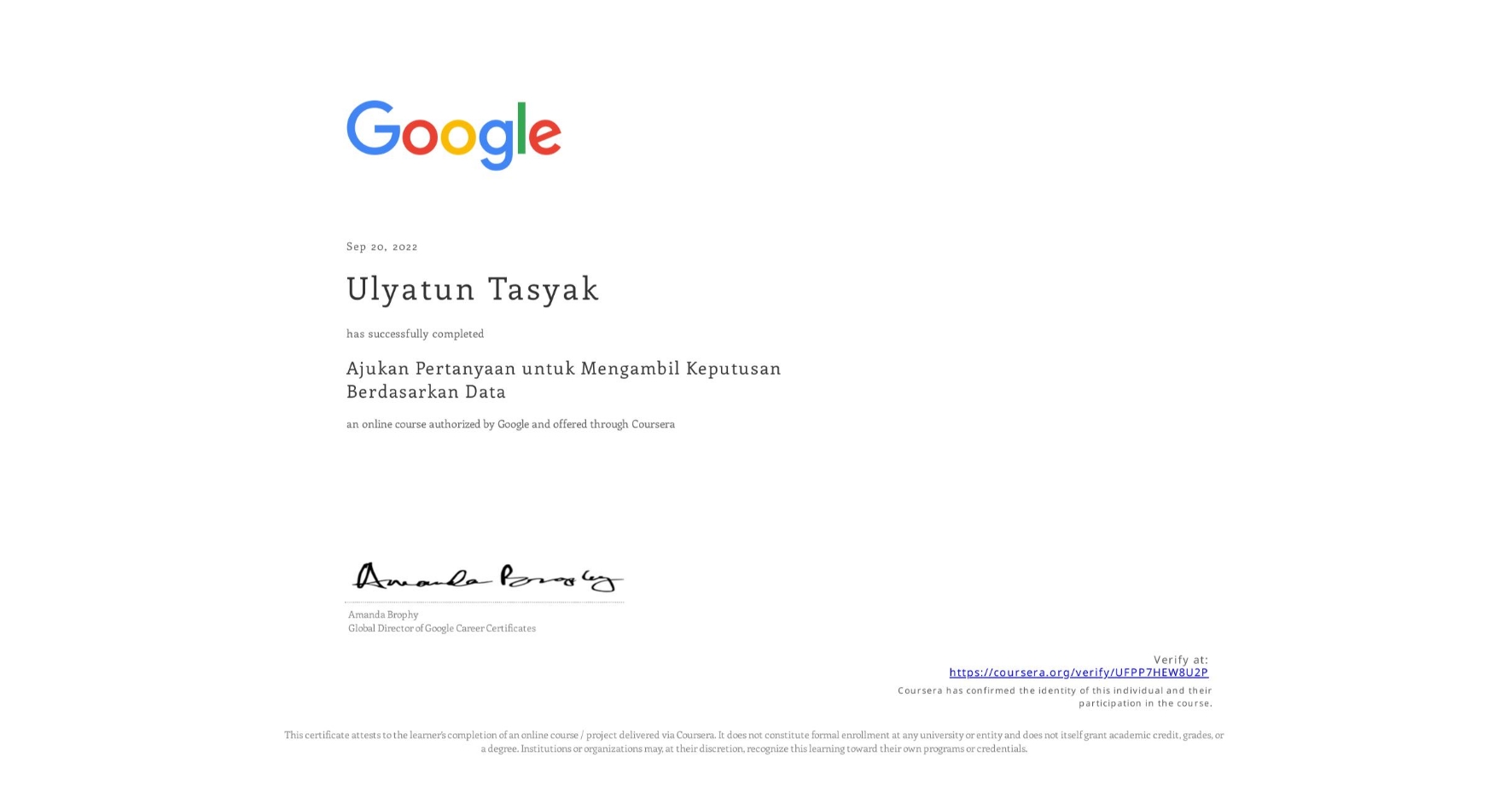Image resolution: width=1512 pixels, height=792 pixels.
Task: Click the Amanda Brophy handwritten signature
Action: (486, 578)
